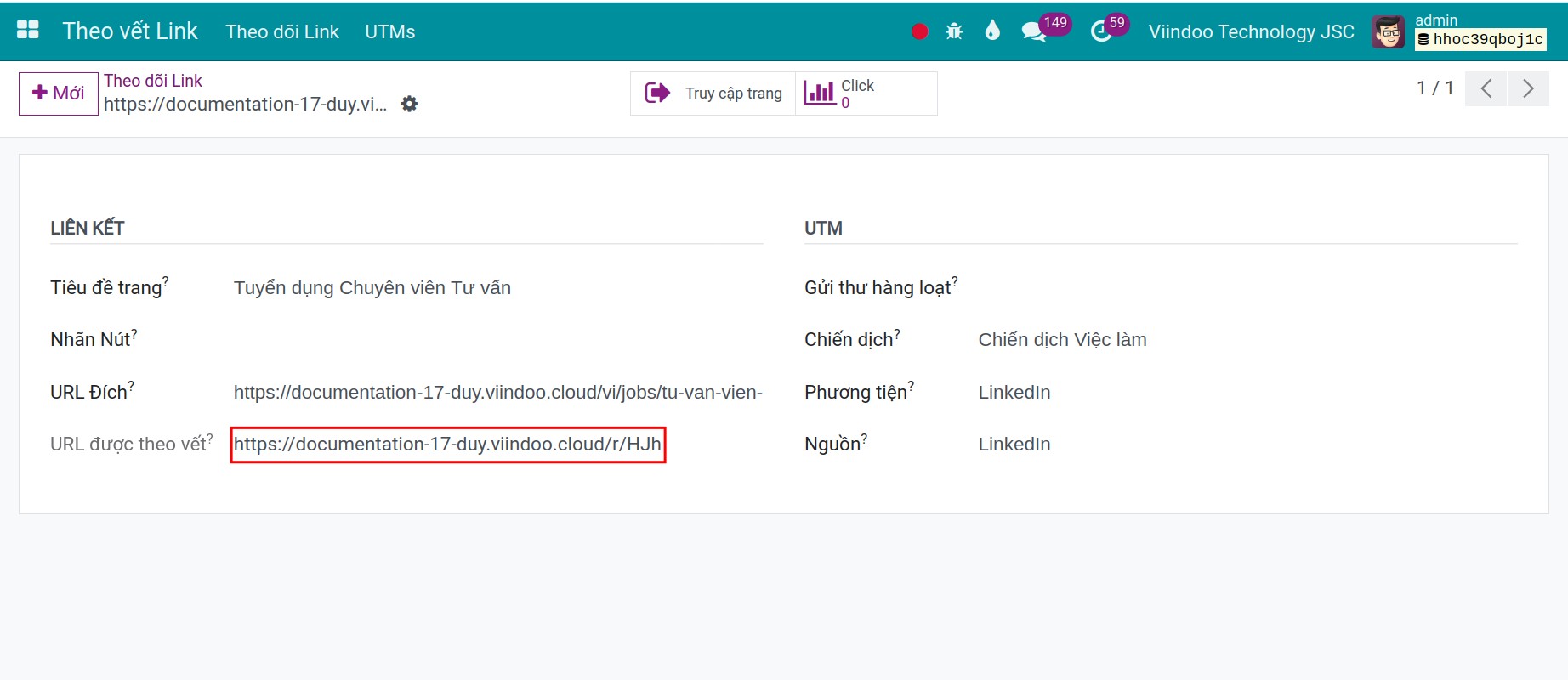Click the Truy cập trang button
The height and width of the screenshot is (680, 1568).
[713, 93]
